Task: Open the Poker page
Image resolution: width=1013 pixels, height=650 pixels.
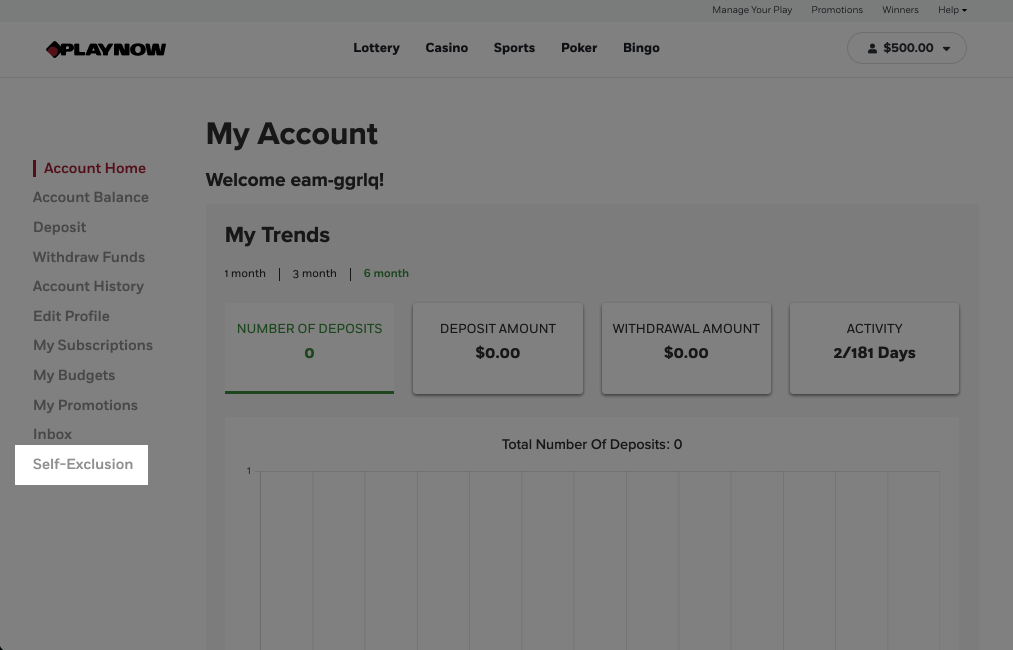Action: (579, 48)
